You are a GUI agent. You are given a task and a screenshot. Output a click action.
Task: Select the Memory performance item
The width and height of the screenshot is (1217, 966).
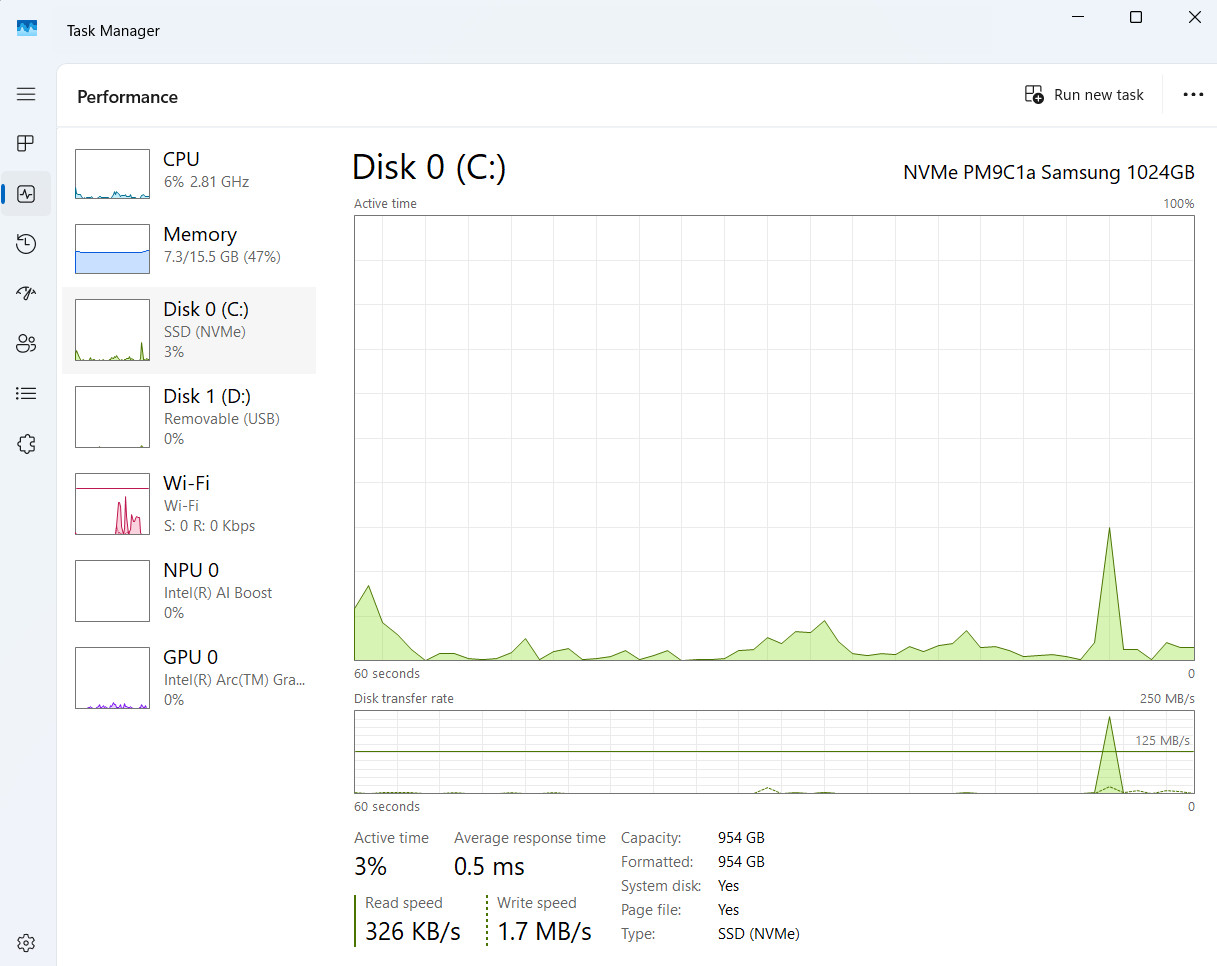(x=189, y=249)
